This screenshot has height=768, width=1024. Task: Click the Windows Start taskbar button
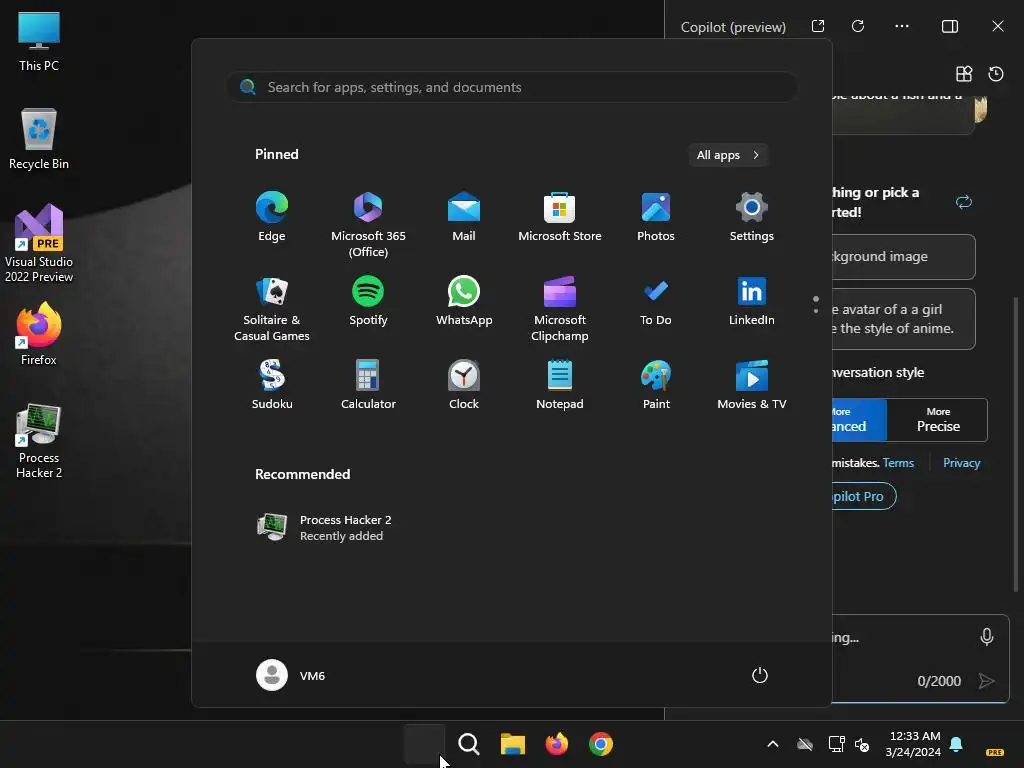tap(424, 744)
